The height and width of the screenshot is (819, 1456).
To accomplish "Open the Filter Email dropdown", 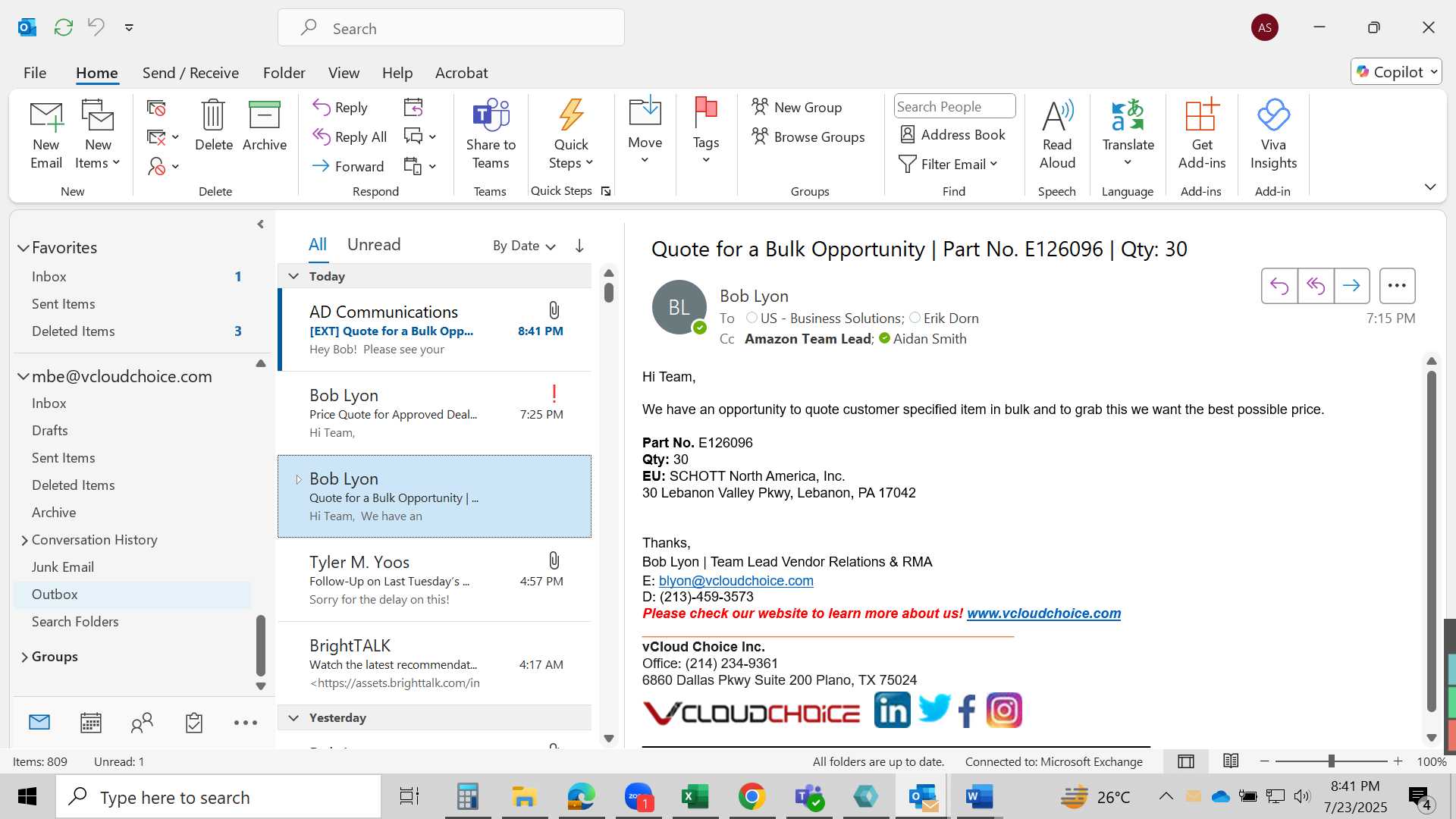I will tap(949, 165).
